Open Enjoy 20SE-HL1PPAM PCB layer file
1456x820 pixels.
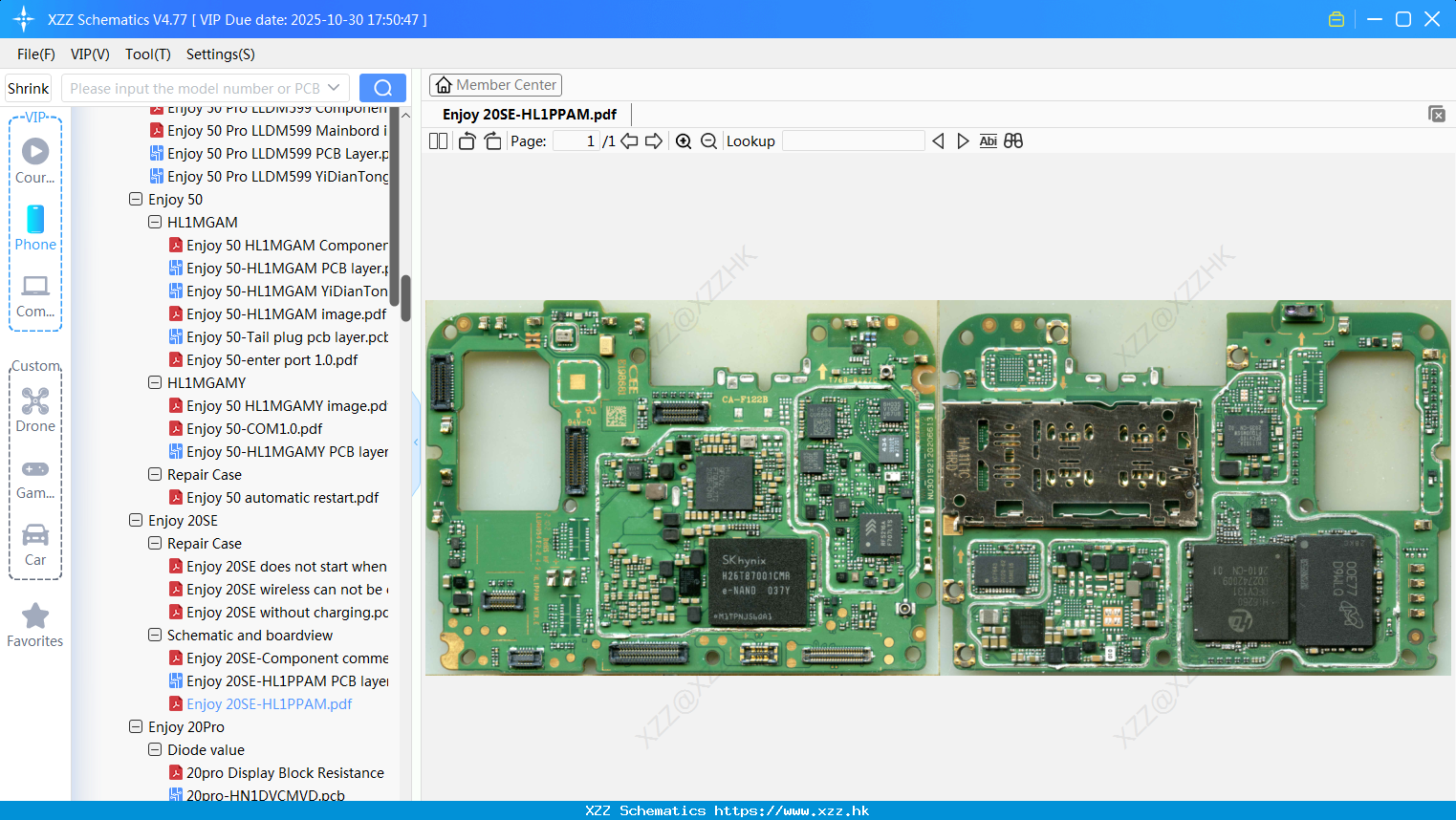(278, 681)
